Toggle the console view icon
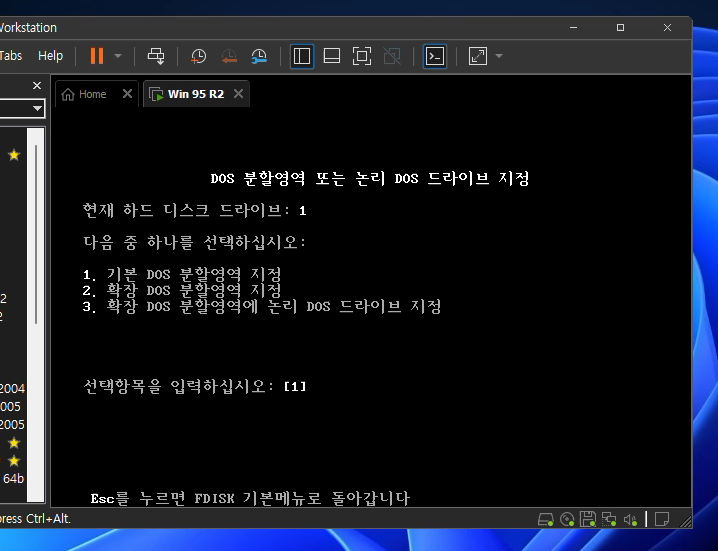 [x=435, y=56]
